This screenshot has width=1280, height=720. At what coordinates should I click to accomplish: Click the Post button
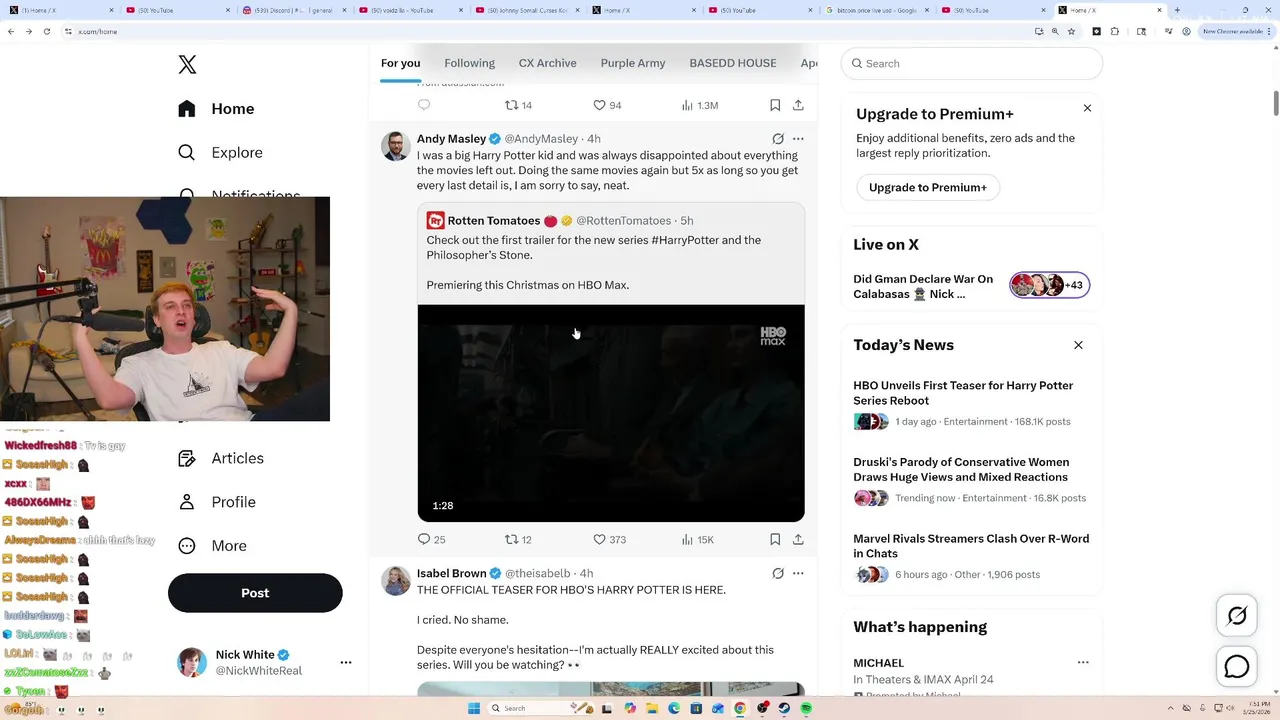click(x=255, y=593)
